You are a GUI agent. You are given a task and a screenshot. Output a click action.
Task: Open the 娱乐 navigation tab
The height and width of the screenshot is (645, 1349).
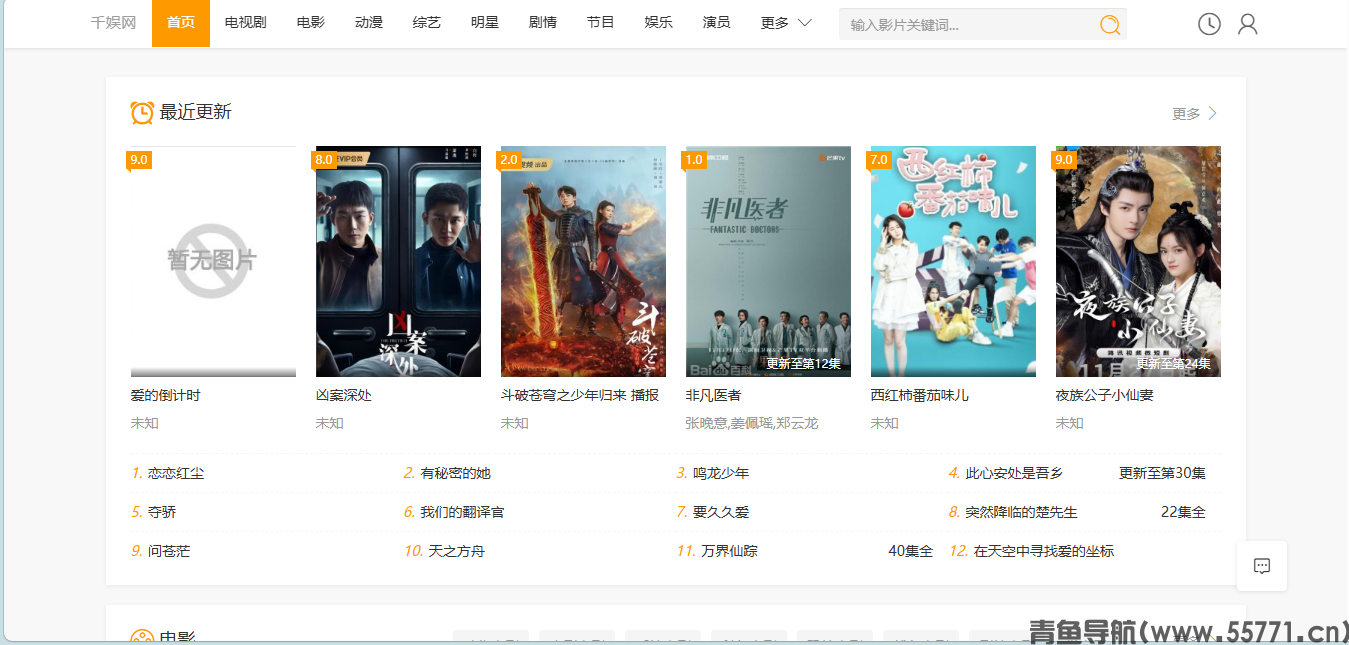[x=659, y=23]
